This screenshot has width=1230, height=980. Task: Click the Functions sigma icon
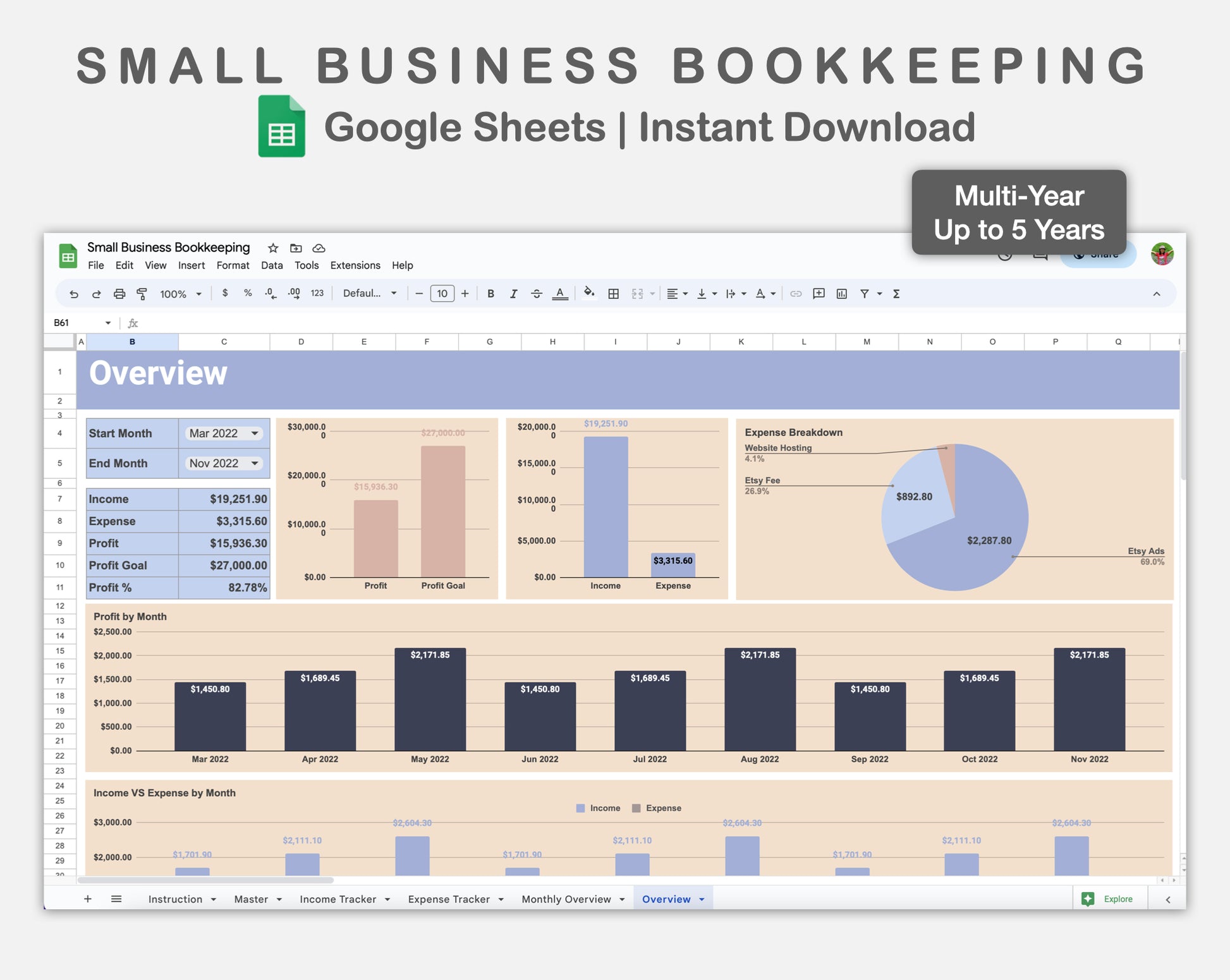coord(896,294)
